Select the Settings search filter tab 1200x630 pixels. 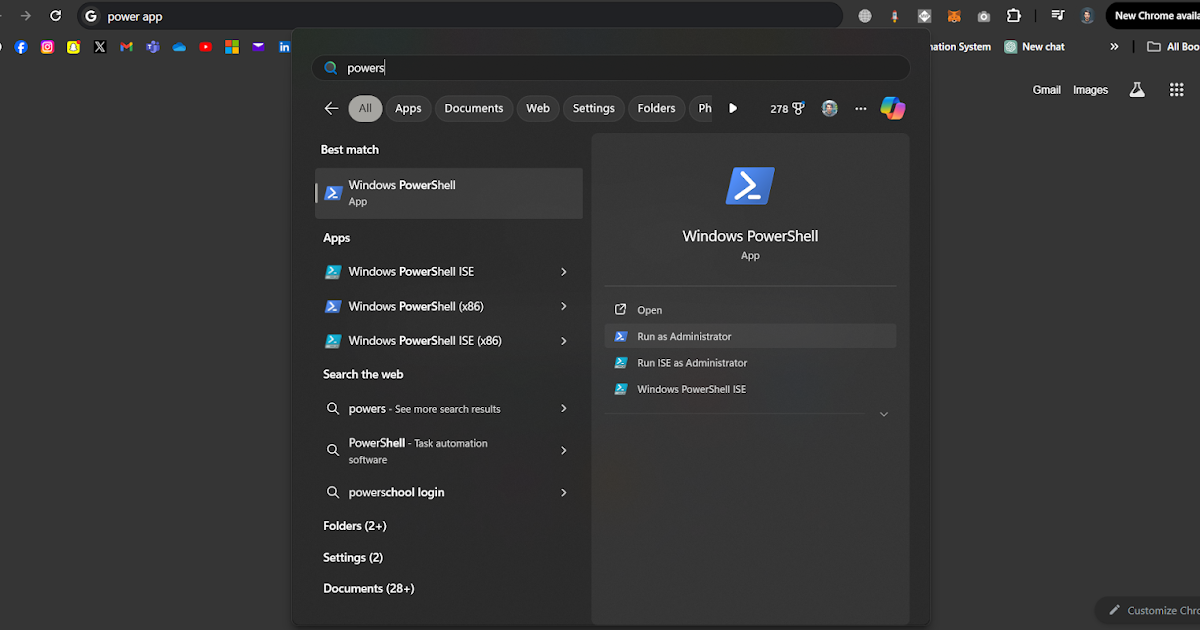pyautogui.click(x=594, y=109)
